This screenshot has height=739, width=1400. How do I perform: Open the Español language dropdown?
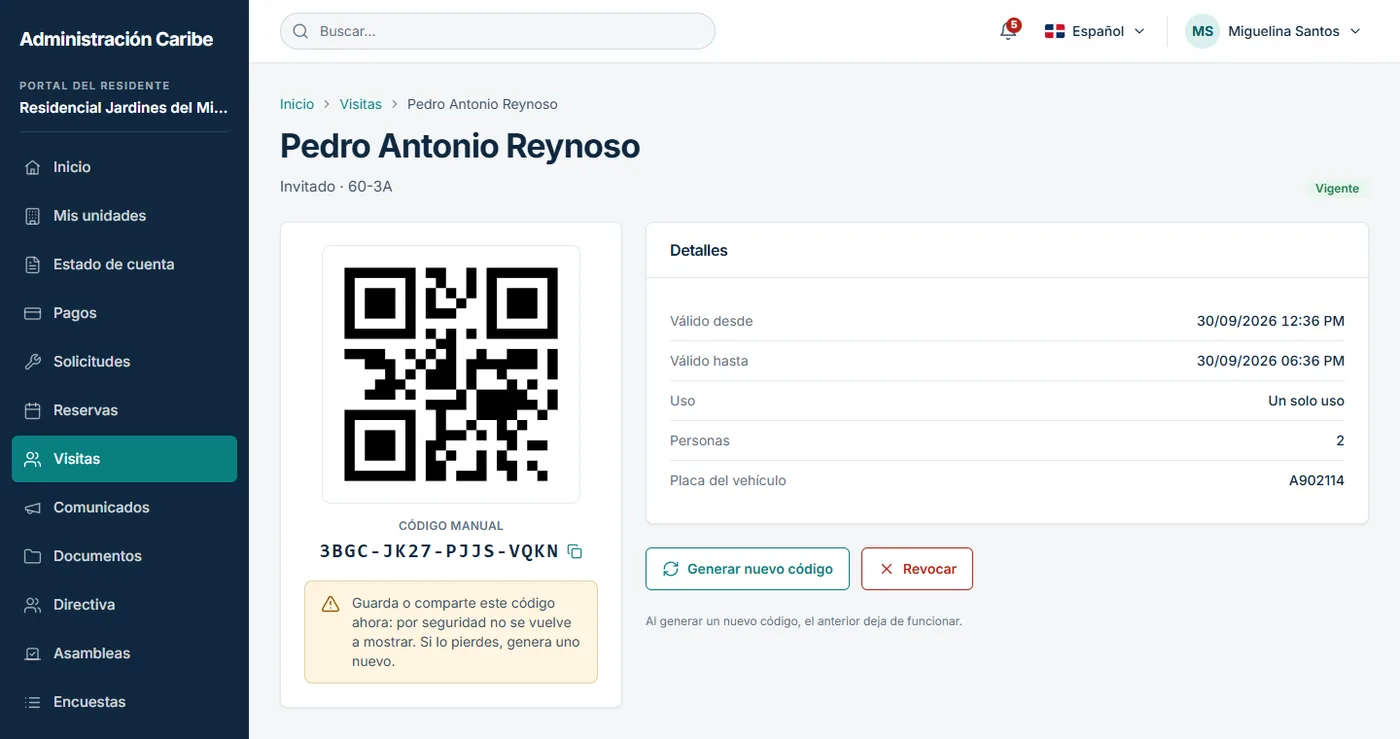(x=1095, y=31)
